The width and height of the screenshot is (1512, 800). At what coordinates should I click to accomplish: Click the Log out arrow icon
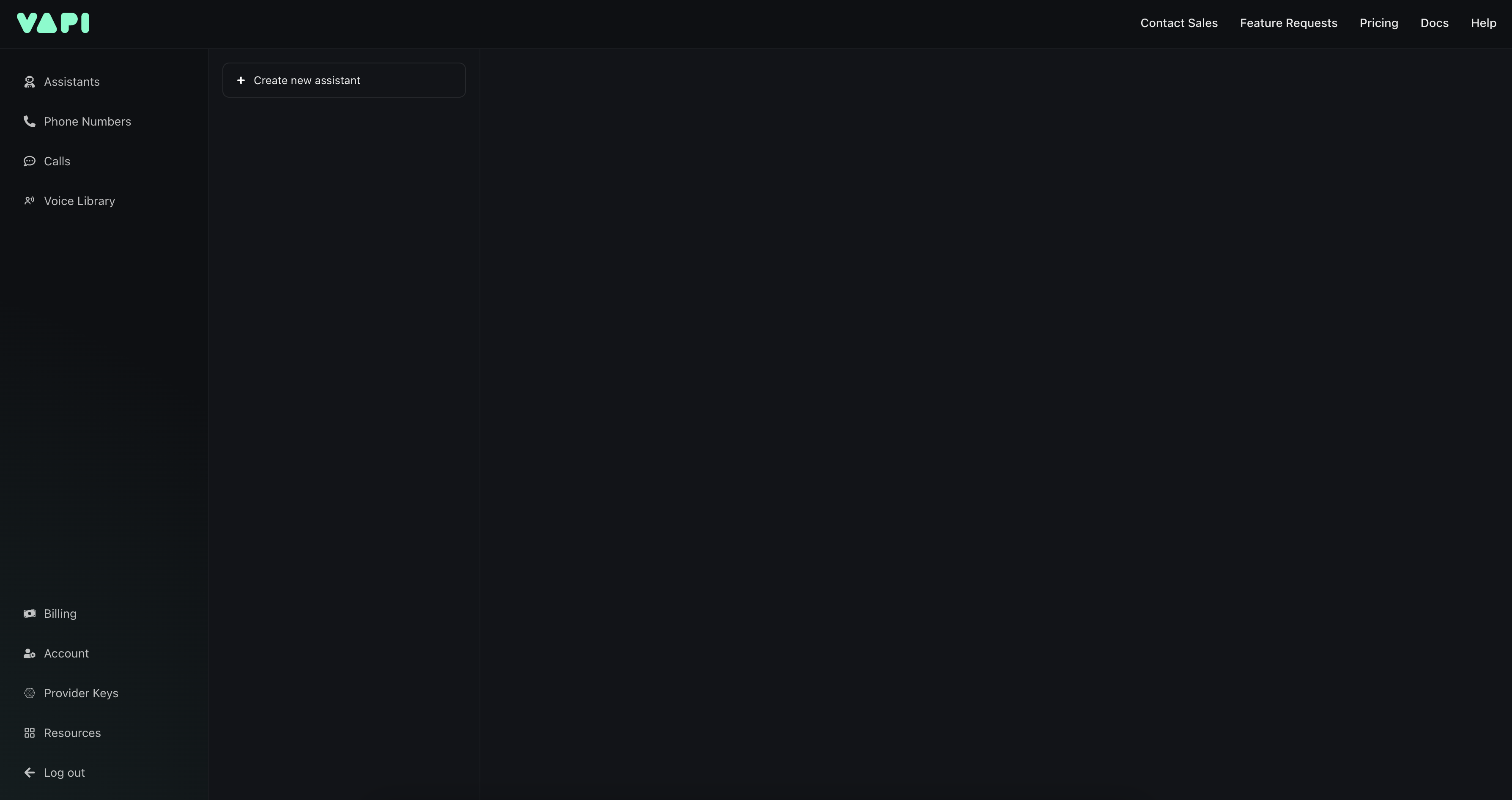tap(29, 773)
